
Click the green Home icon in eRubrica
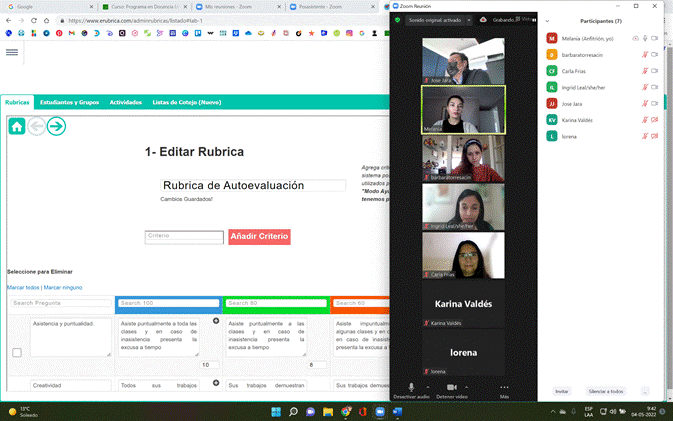pyautogui.click(x=17, y=126)
